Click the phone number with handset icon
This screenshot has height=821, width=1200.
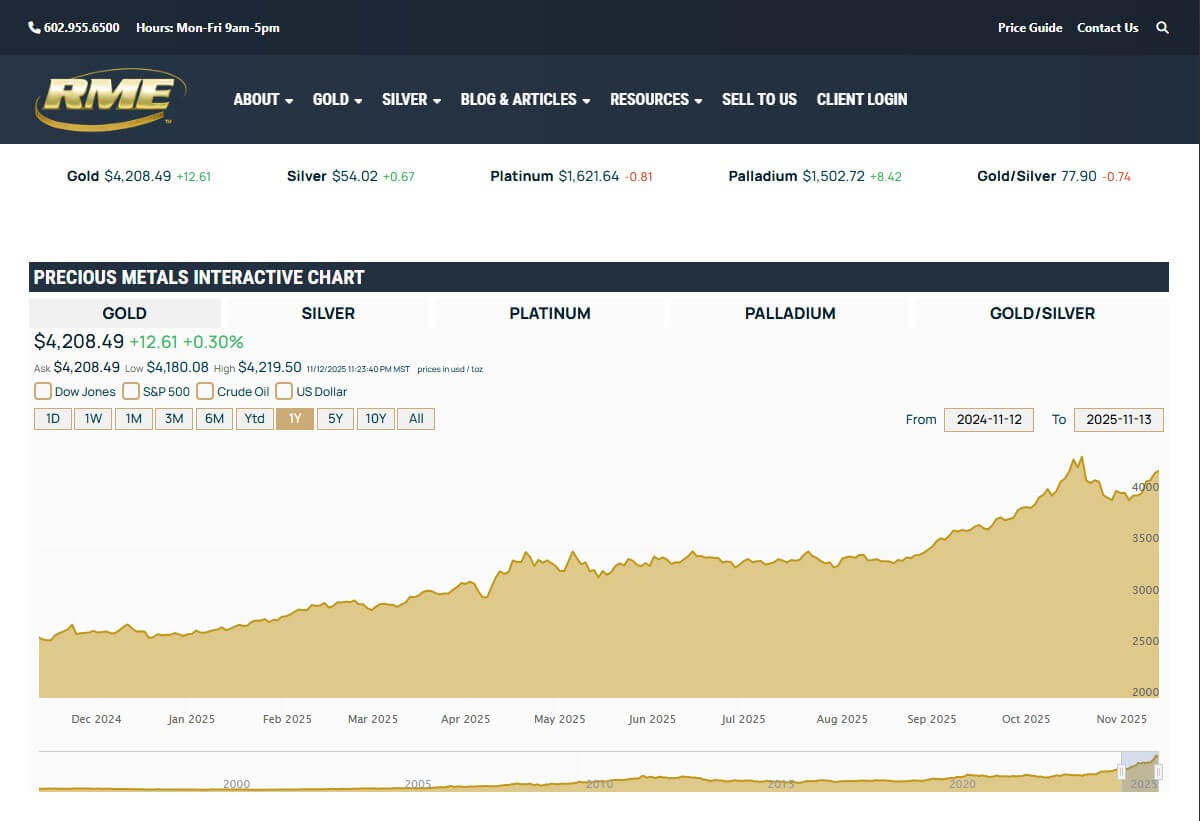pyautogui.click(x=74, y=28)
